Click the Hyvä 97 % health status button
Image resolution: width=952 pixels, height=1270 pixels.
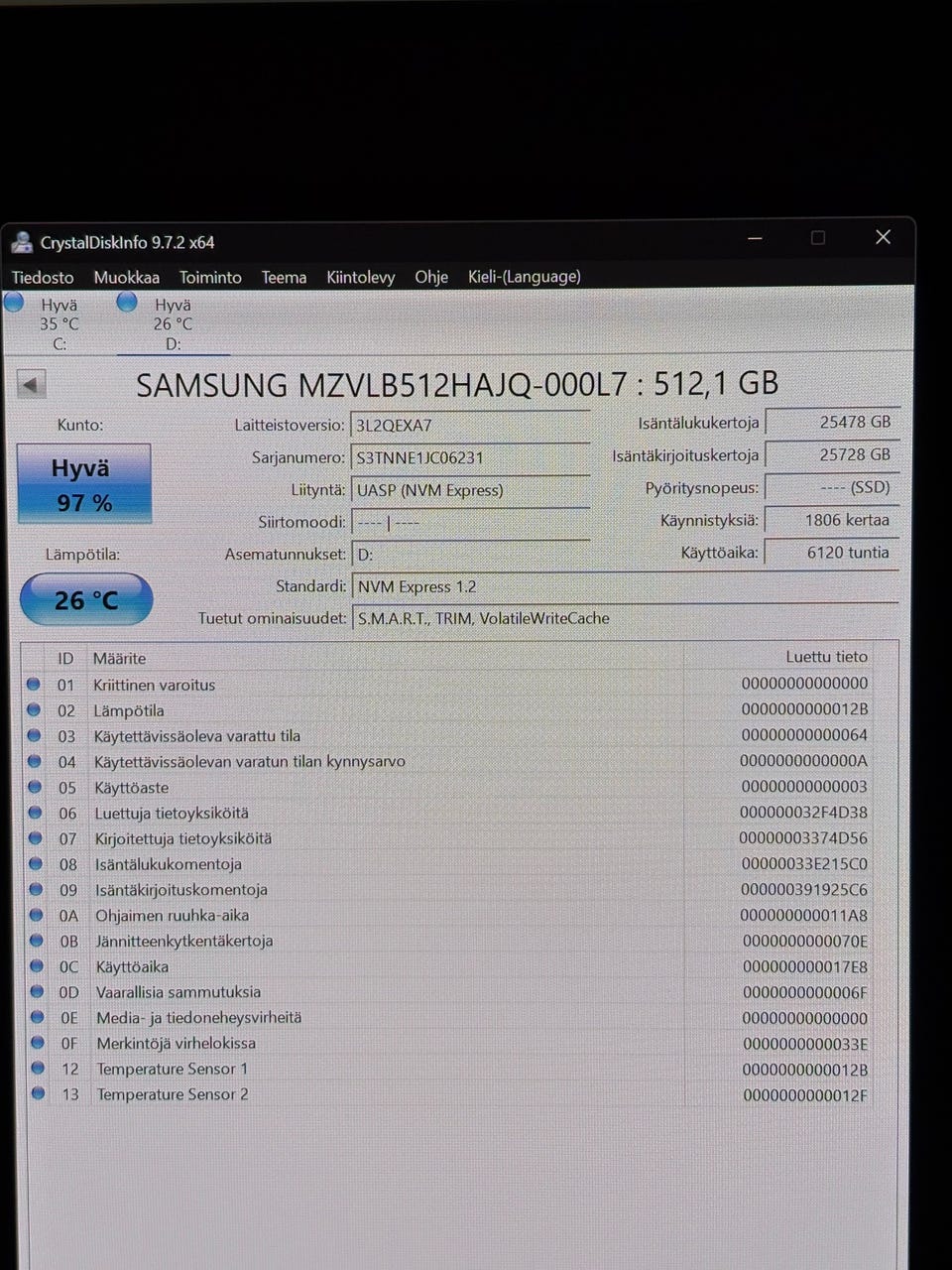click(x=84, y=483)
